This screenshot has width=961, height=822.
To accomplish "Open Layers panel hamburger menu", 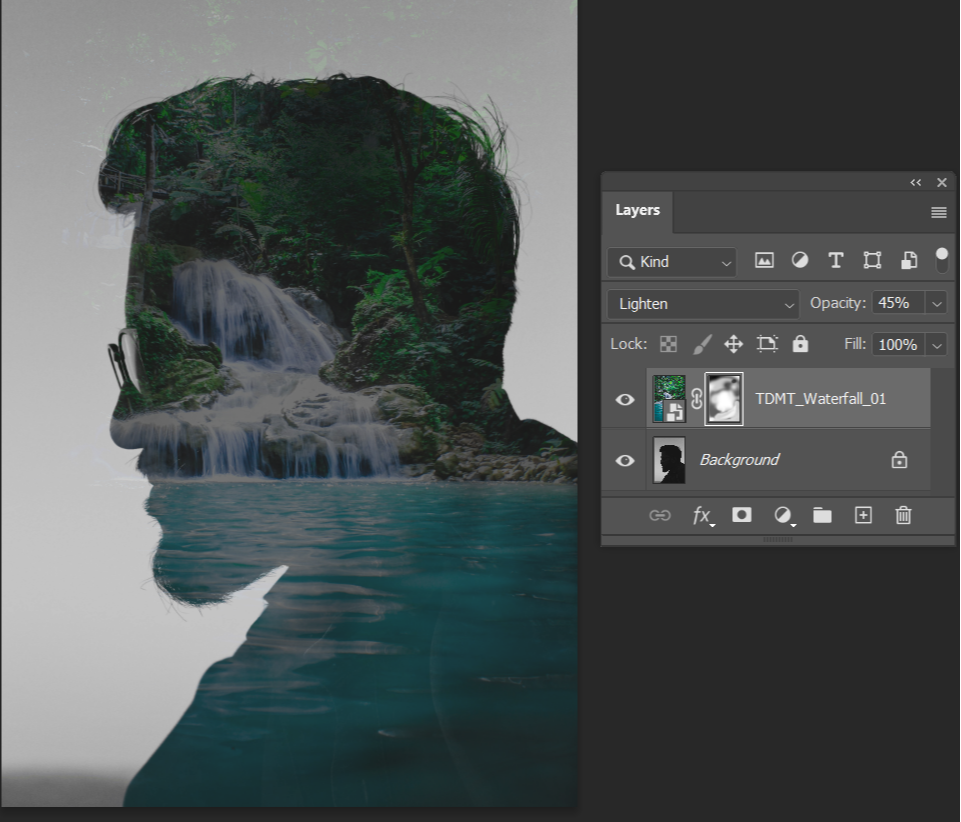I will click(938, 212).
